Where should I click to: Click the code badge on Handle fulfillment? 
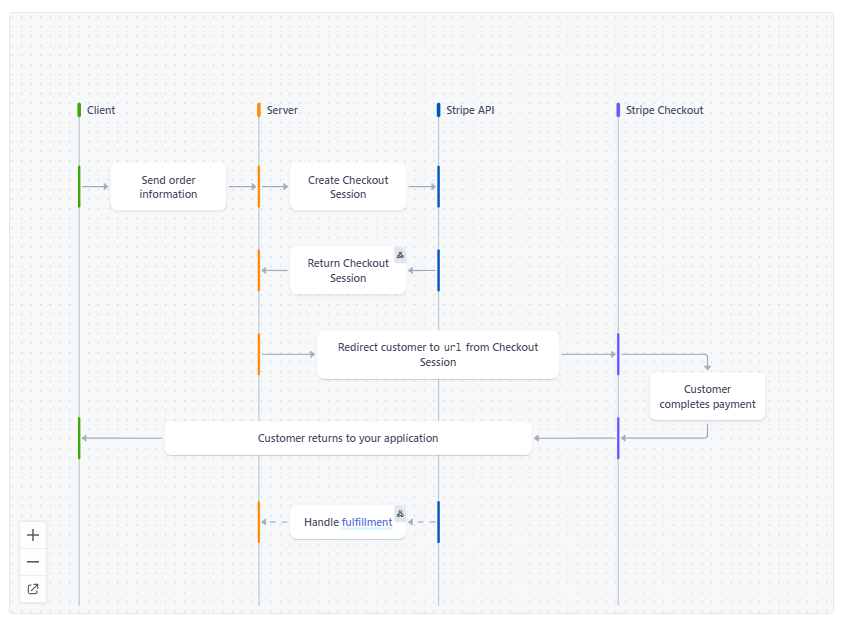click(400, 512)
